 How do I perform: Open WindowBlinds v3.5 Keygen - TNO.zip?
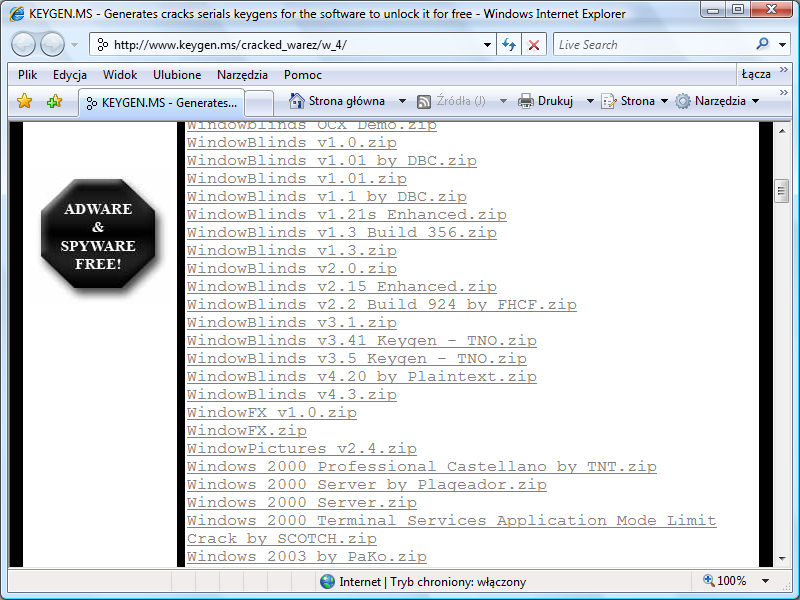click(357, 358)
